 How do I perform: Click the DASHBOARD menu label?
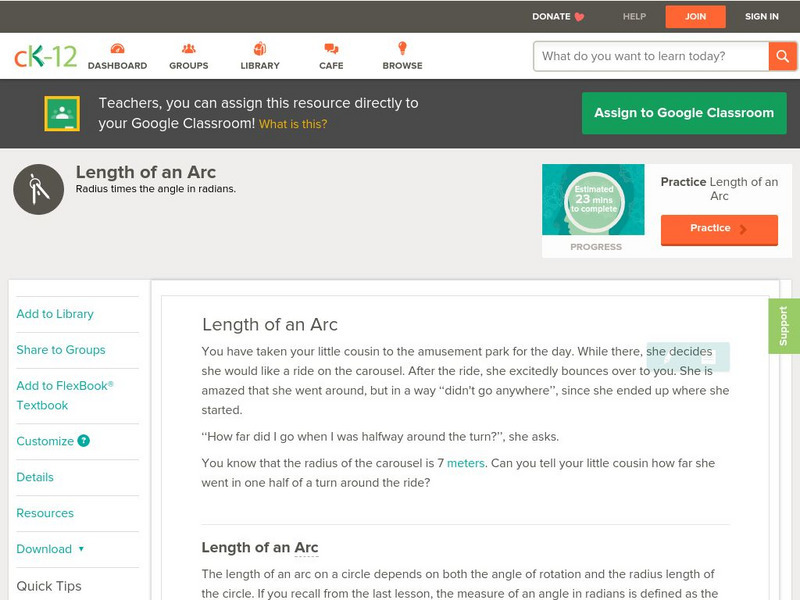pyautogui.click(x=117, y=66)
